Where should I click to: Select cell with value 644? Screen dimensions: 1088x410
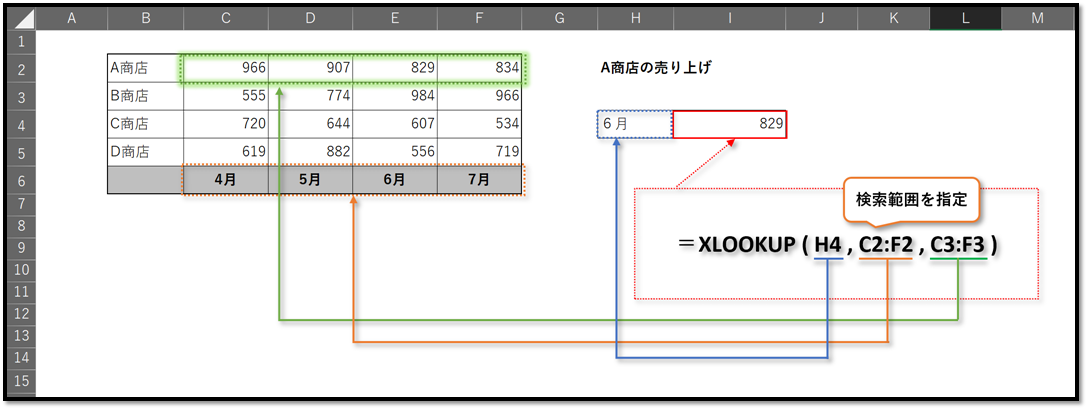(x=310, y=125)
